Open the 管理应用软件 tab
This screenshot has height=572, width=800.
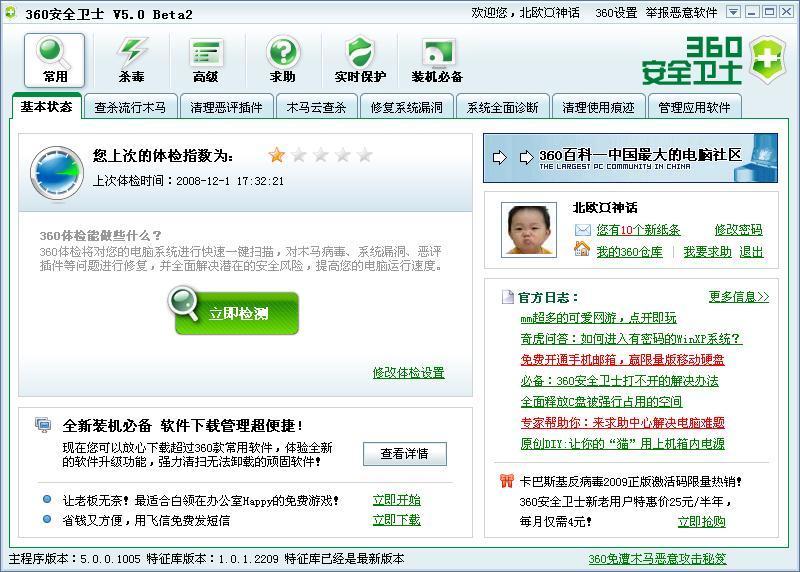coord(694,107)
